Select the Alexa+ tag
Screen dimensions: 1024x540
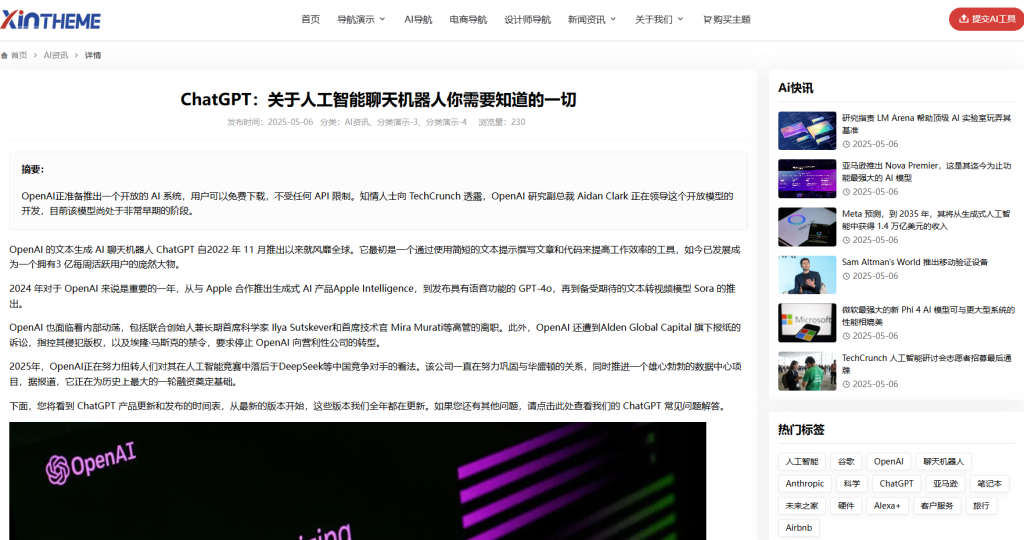pos(887,506)
